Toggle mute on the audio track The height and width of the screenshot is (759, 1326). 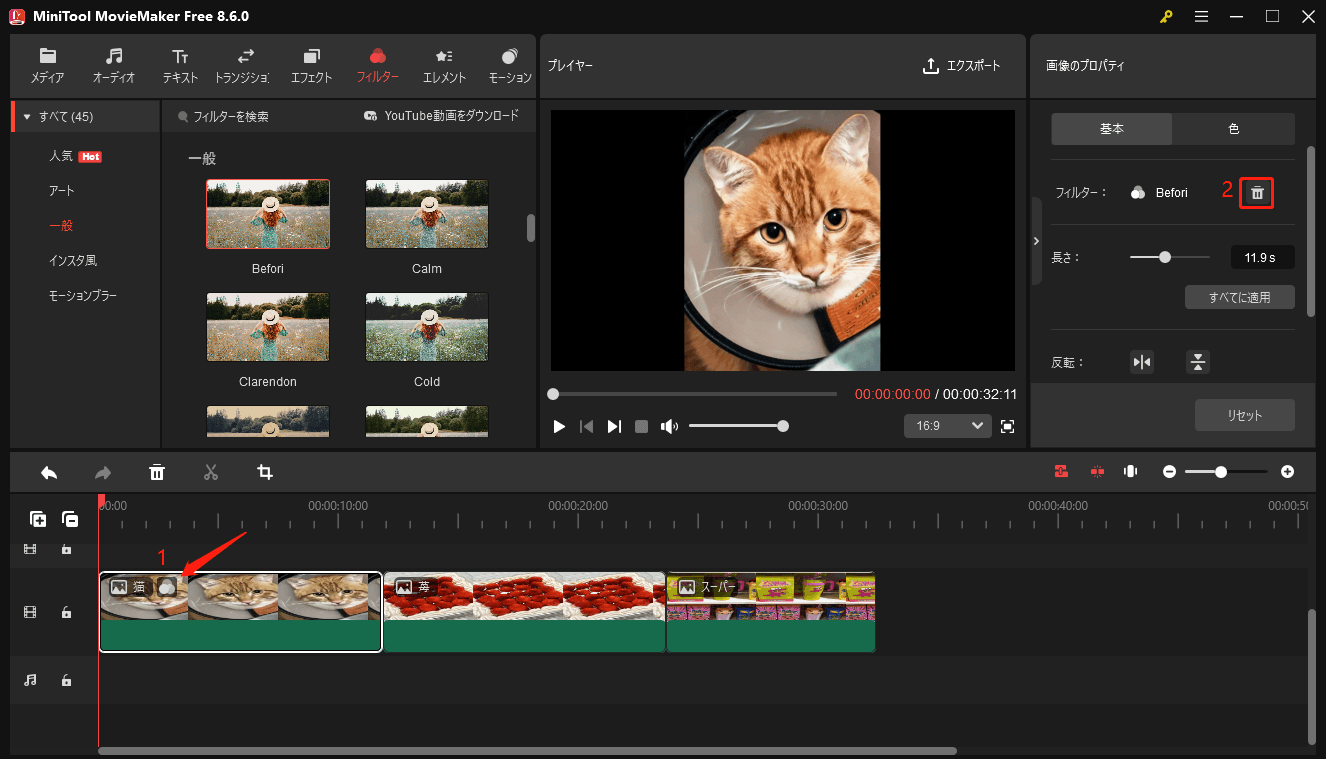[x=30, y=680]
